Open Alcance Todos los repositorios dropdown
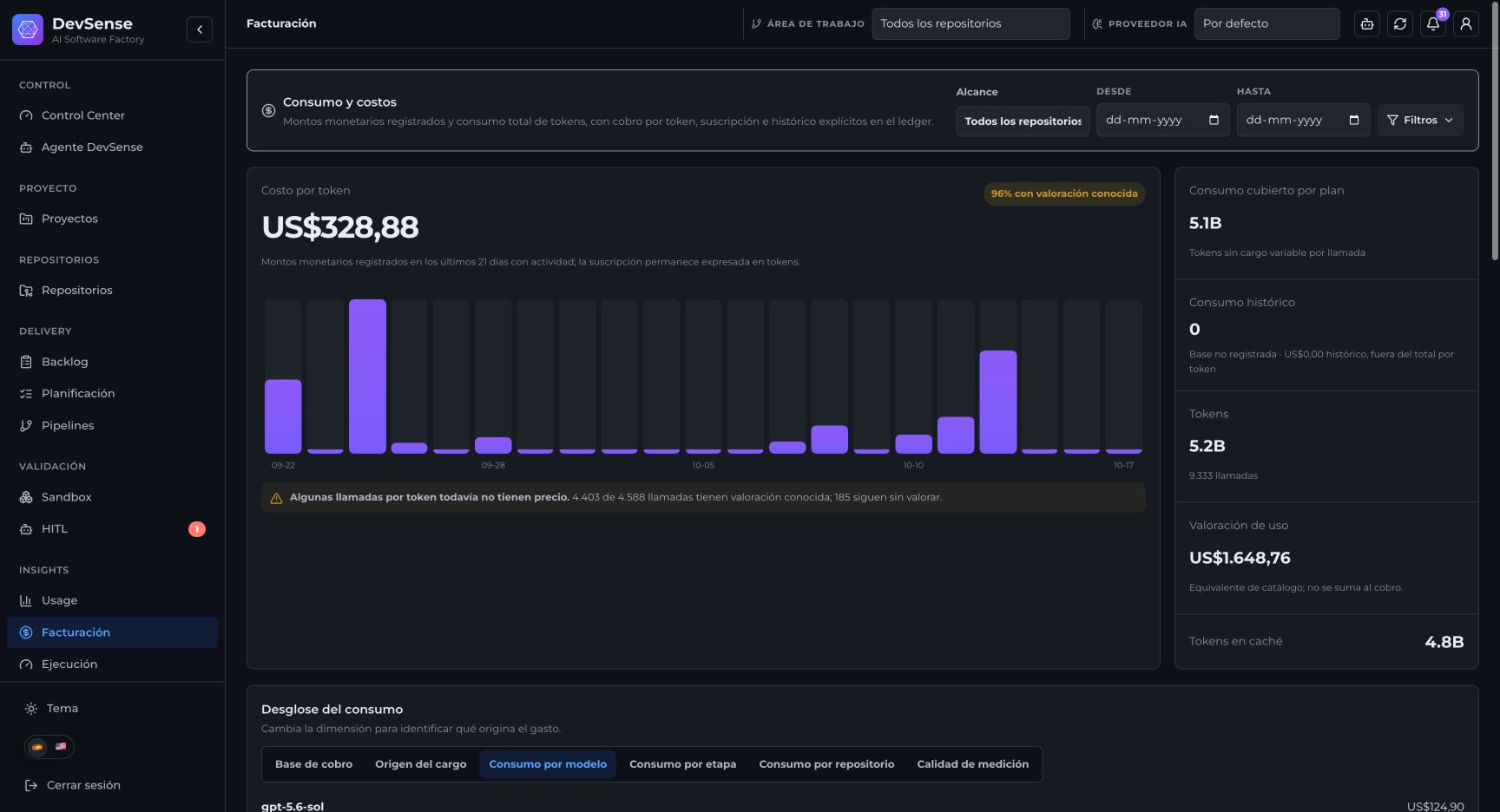The width and height of the screenshot is (1500, 812). (1023, 121)
